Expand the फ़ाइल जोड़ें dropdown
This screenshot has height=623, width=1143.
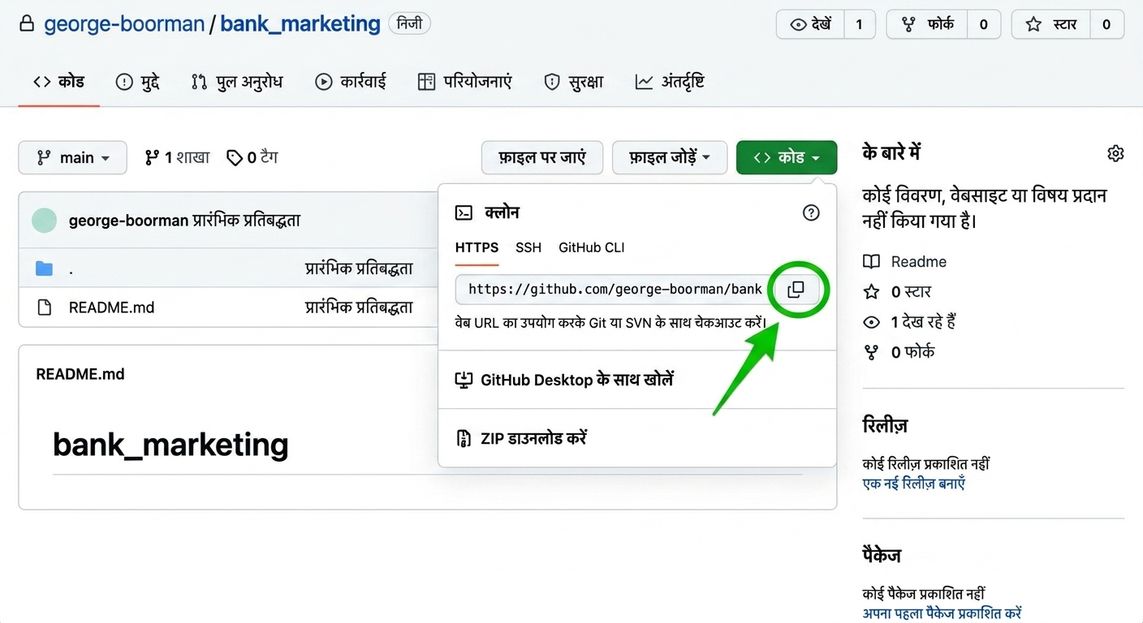[x=669, y=157]
